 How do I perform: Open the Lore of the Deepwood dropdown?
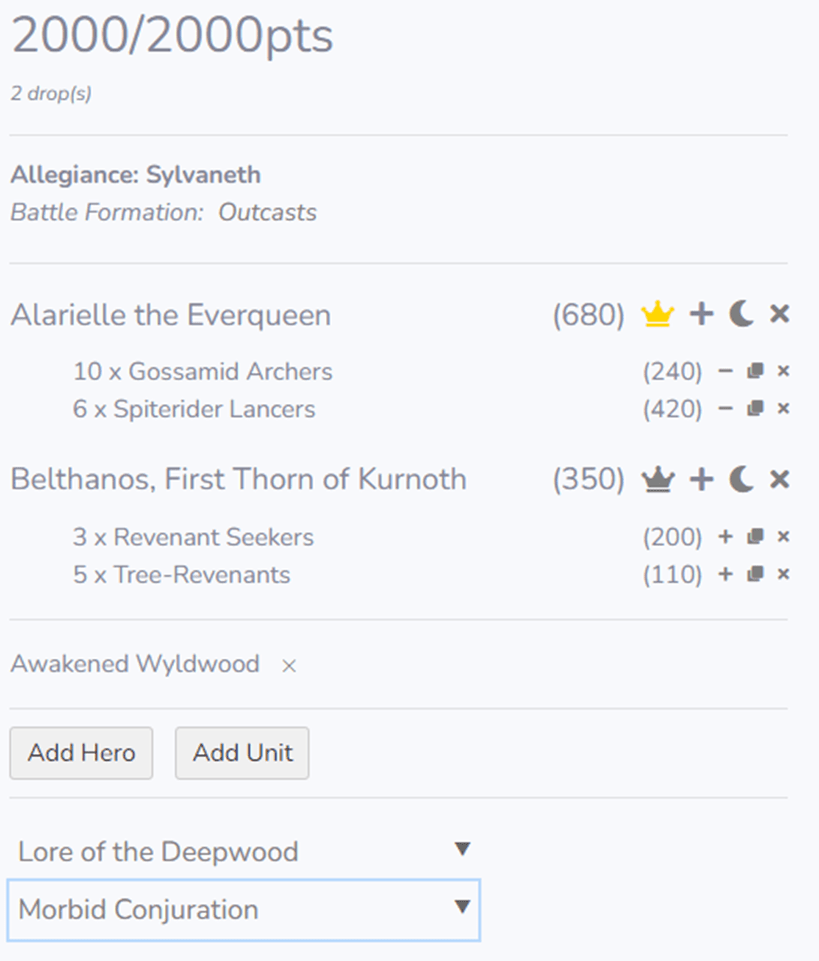(244, 851)
